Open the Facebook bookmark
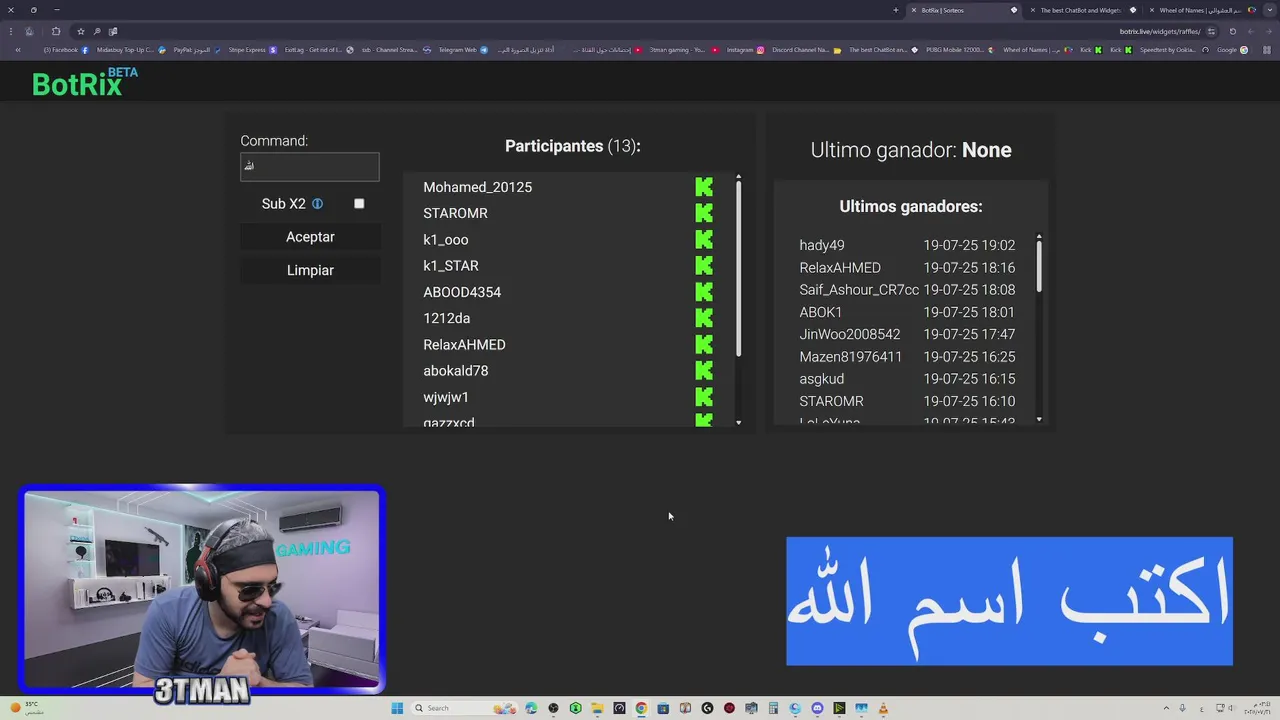Screen dimensions: 1280x720 click(65, 50)
